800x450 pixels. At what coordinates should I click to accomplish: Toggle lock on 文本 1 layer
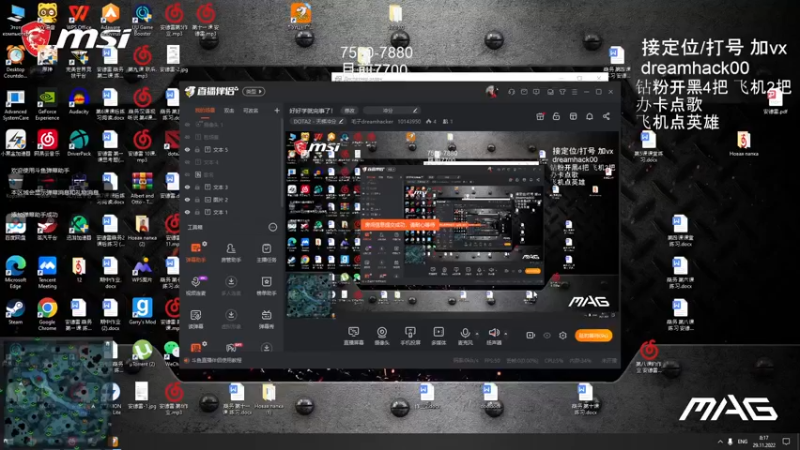point(197,212)
